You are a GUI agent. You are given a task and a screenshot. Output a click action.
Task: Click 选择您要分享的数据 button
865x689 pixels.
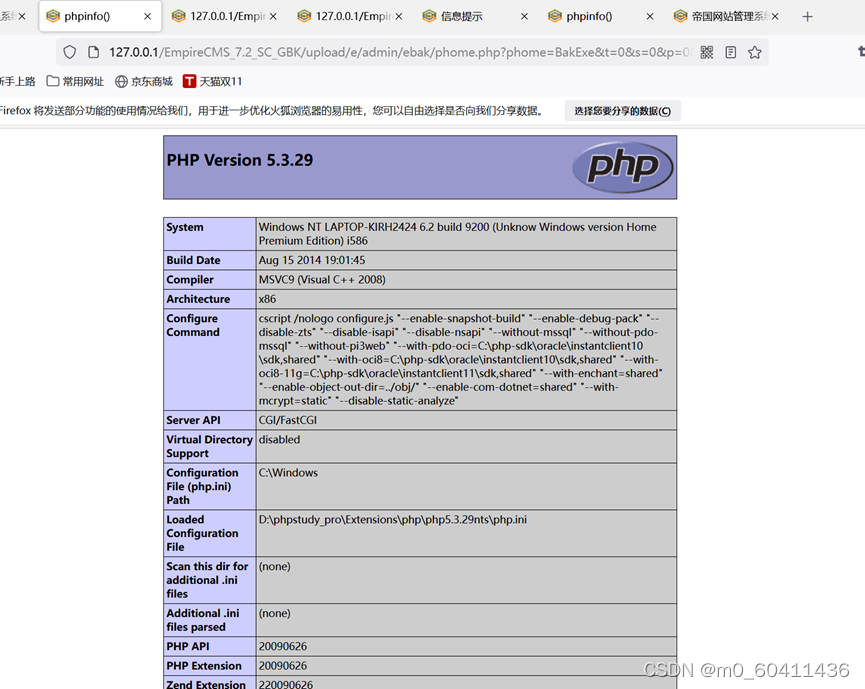click(622, 111)
